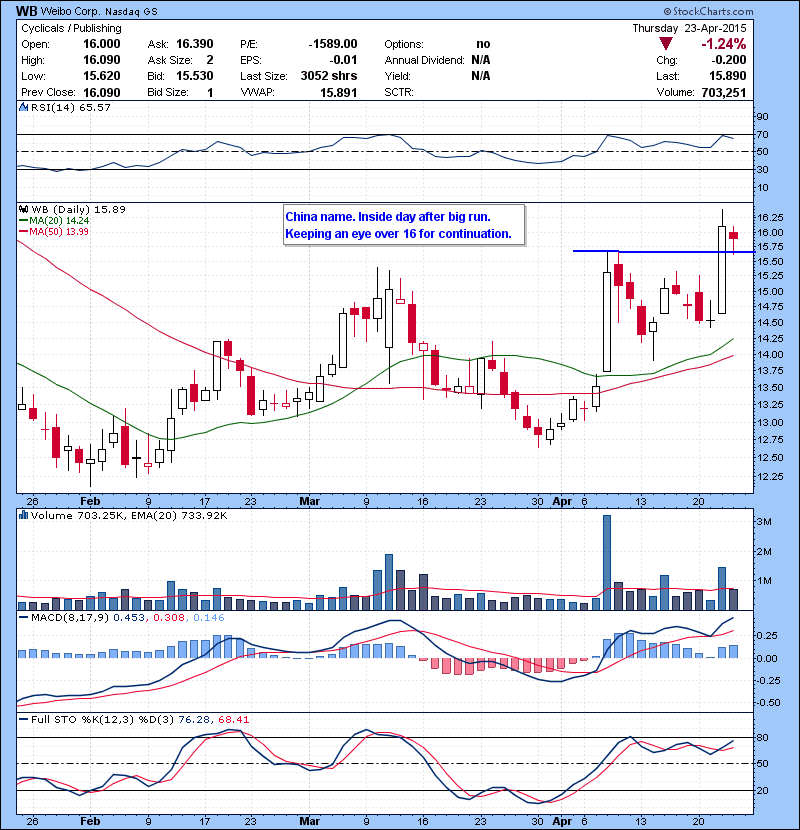Click the 3M label on volume axis

[764, 521]
